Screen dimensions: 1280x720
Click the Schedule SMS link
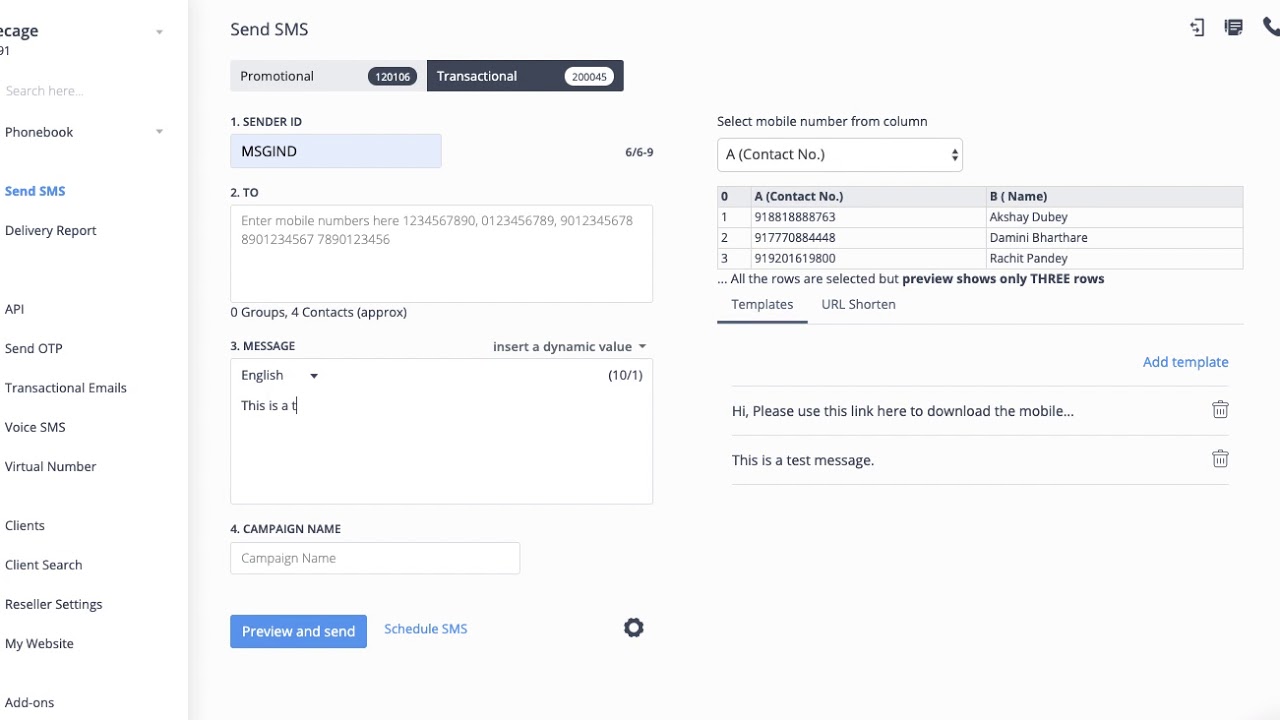[x=426, y=629]
